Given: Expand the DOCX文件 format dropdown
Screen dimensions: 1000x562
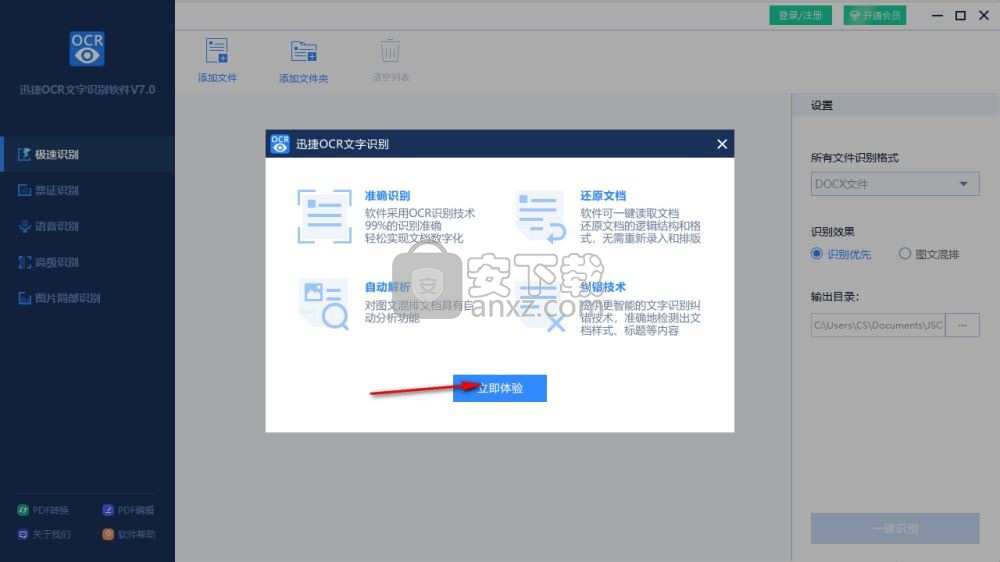Looking at the screenshot, I should (895, 184).
